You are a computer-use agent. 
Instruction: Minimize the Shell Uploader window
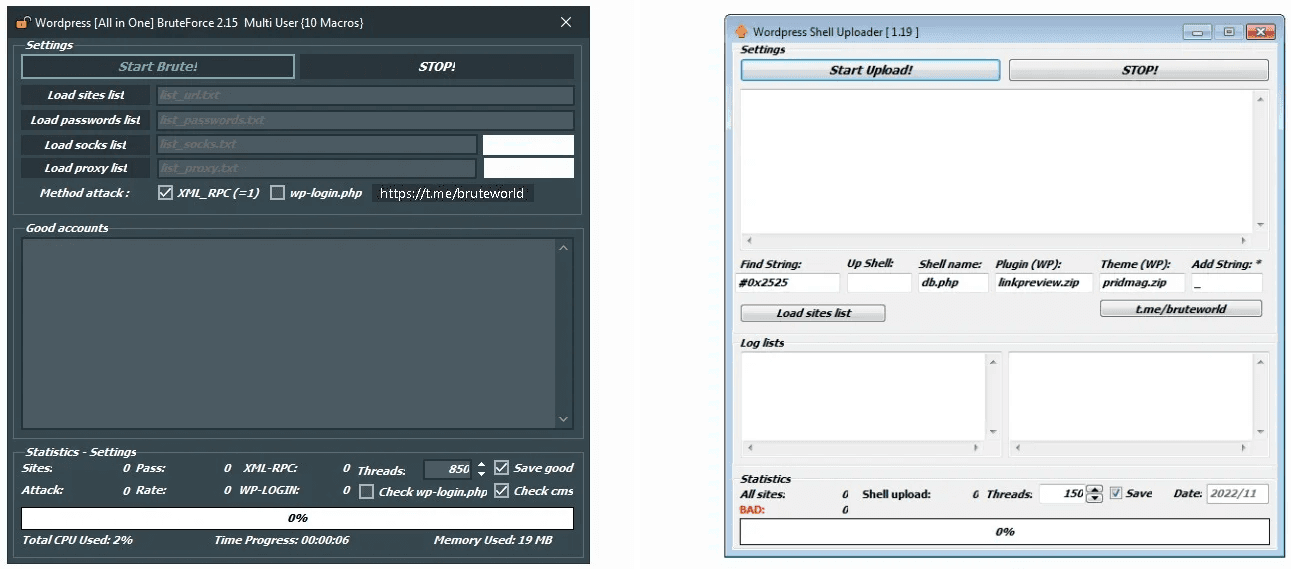pos(1198,32)
